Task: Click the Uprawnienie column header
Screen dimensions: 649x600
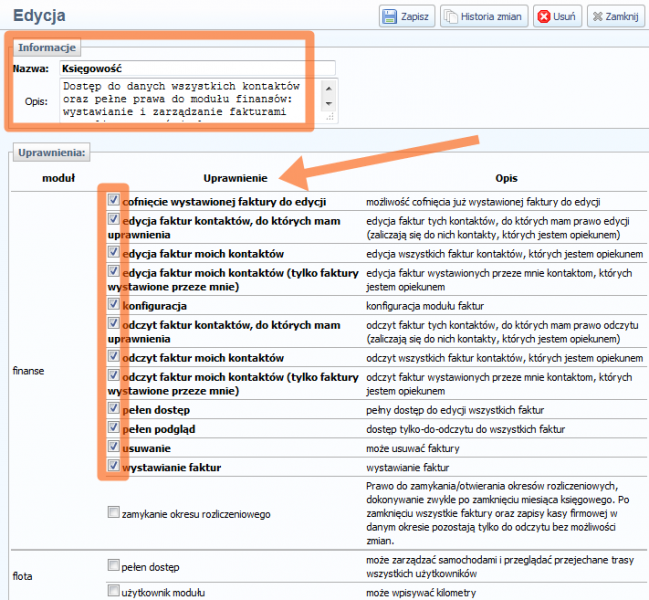Action: [x=235, y=177]
